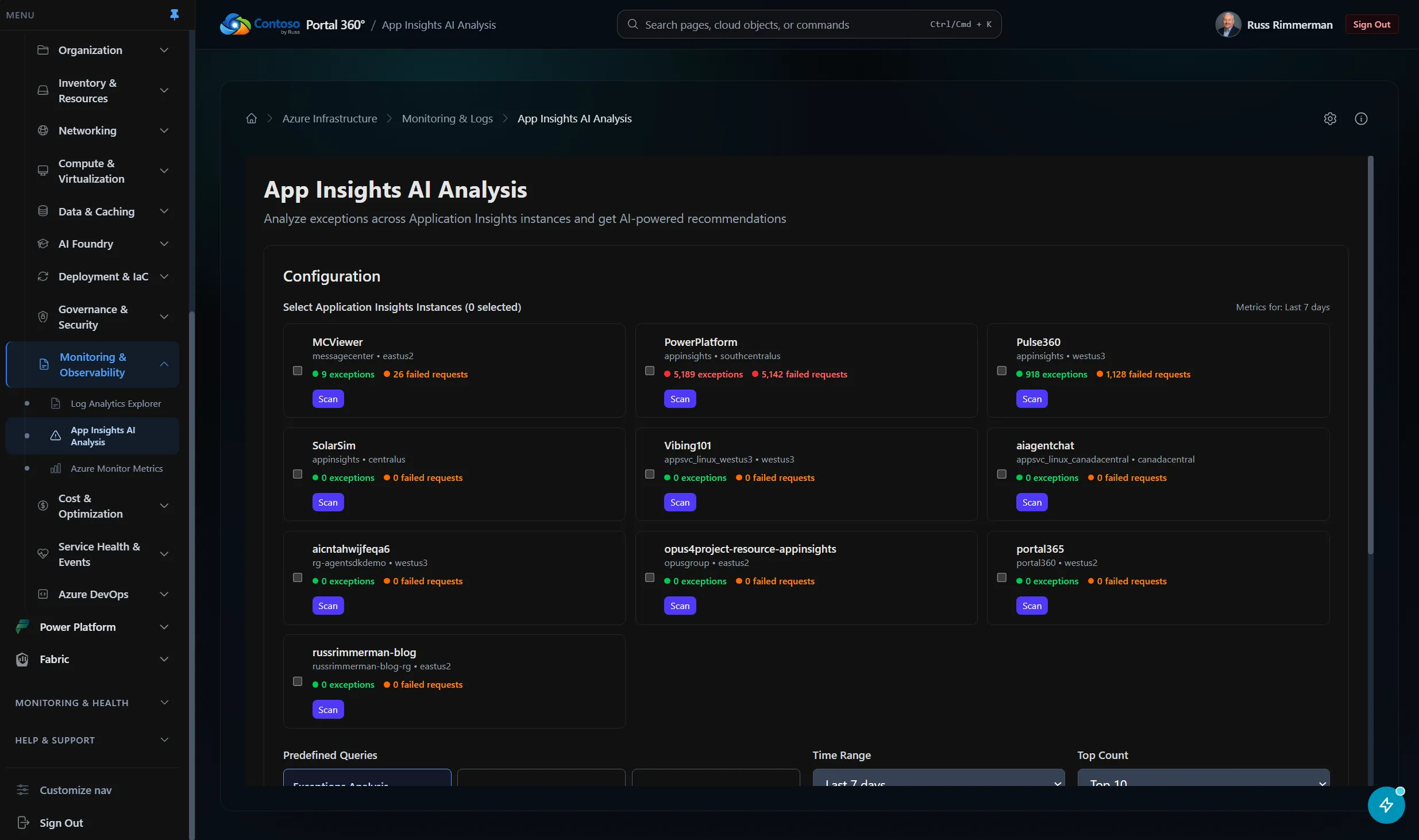Expand the Organization menu chevron
This screenshot has width=1419, height=840.
point(164,50)
